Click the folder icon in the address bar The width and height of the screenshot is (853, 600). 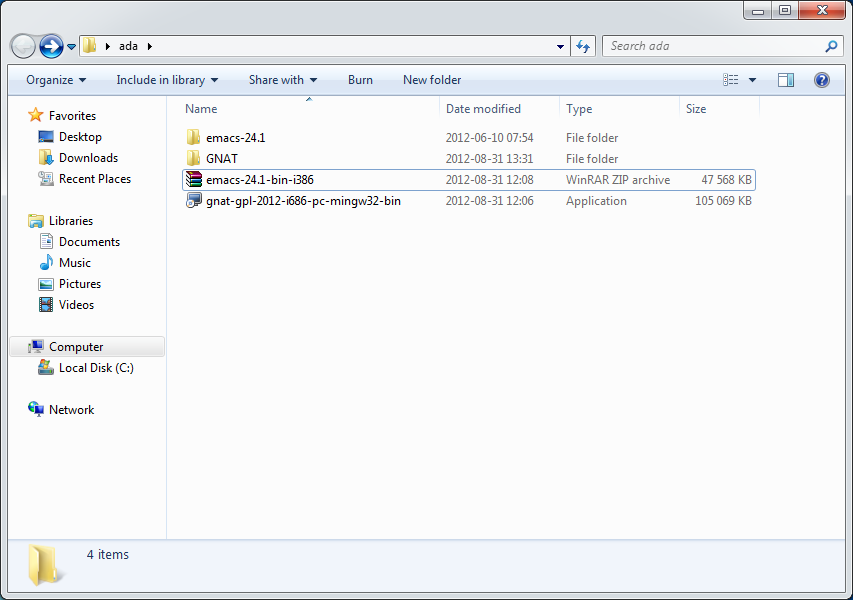tap(90, 46)
